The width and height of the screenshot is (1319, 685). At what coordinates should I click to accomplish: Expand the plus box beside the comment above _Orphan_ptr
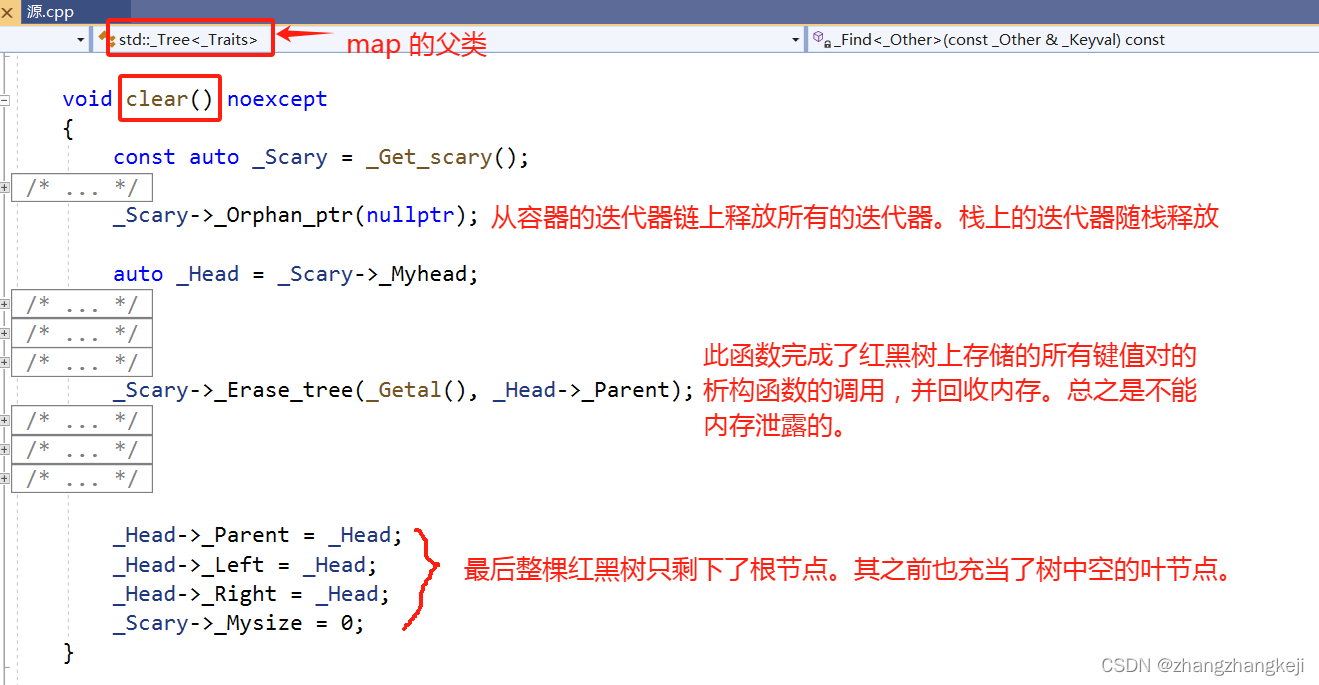5,187
